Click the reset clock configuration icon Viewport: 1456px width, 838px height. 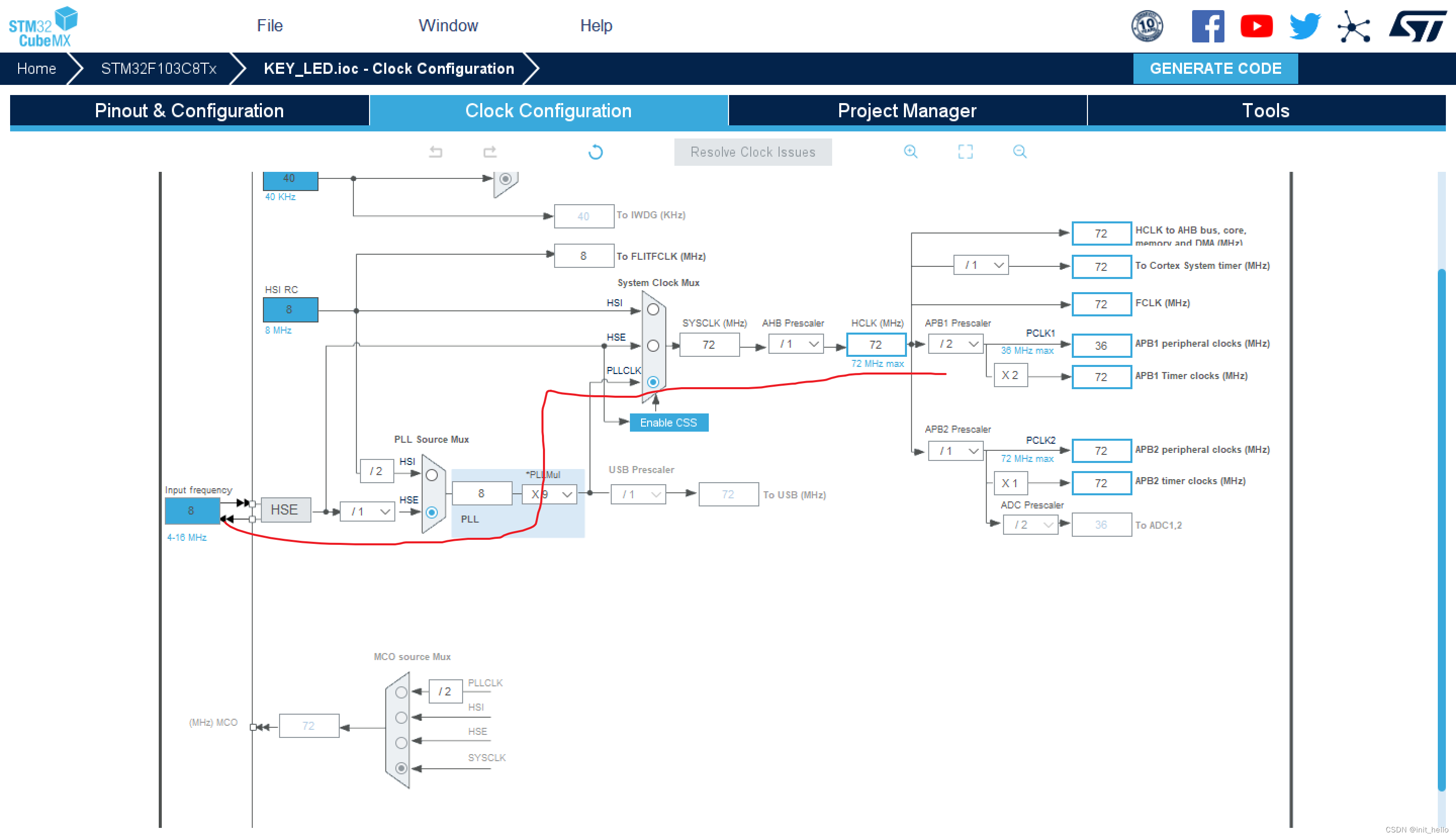[596, 152]
